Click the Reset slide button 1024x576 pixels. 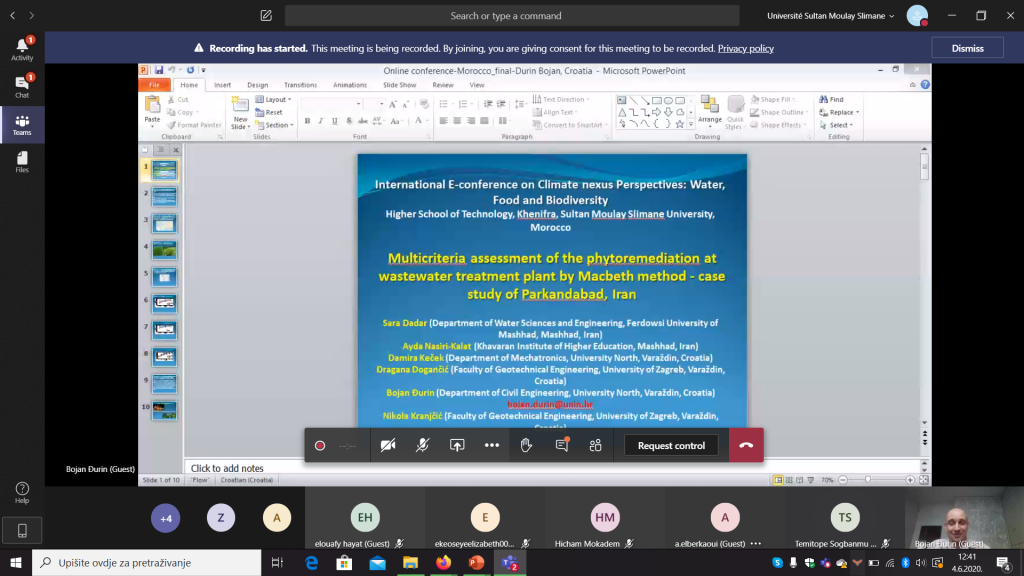pyautogui.click(x=269, y=112)
